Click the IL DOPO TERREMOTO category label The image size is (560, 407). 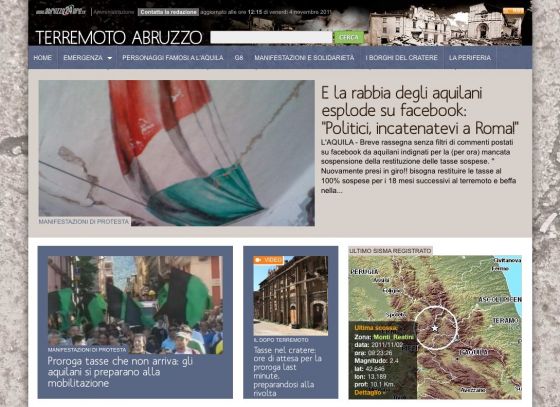coord(281,340)
